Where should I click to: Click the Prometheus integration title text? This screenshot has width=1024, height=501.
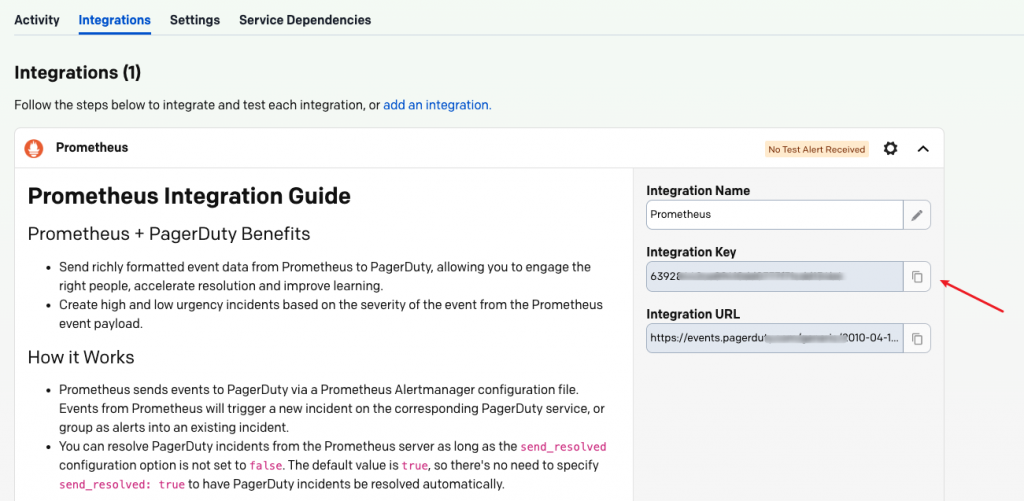(91, 148)
